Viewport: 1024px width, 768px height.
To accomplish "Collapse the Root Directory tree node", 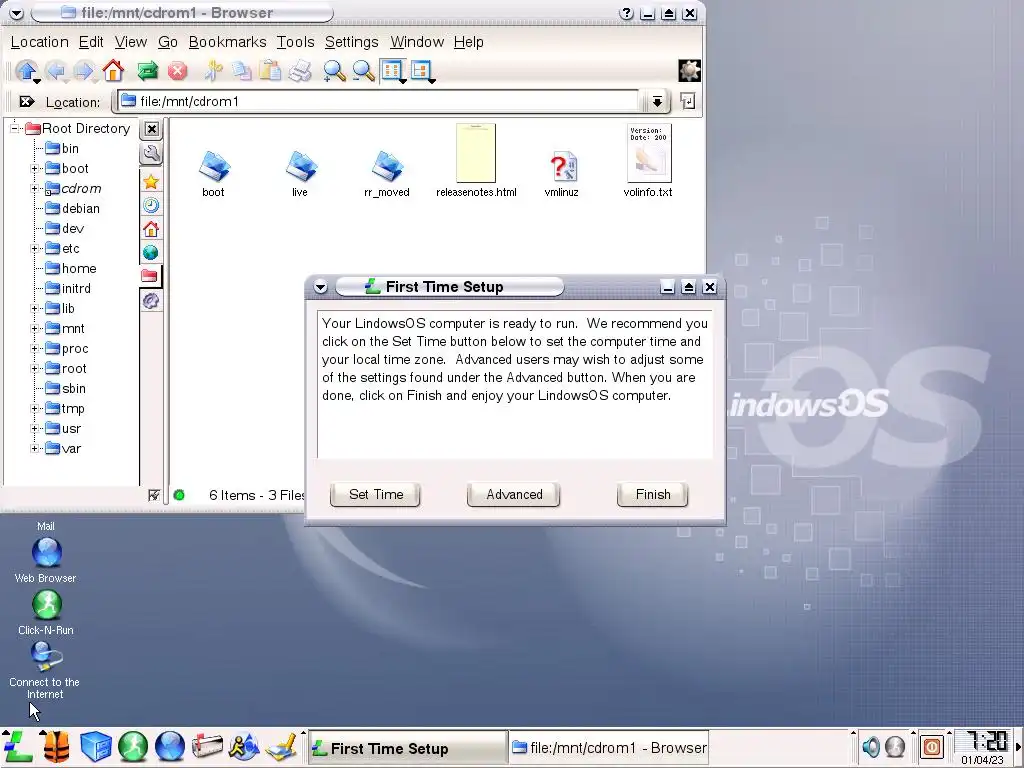I will coord(14,128).
